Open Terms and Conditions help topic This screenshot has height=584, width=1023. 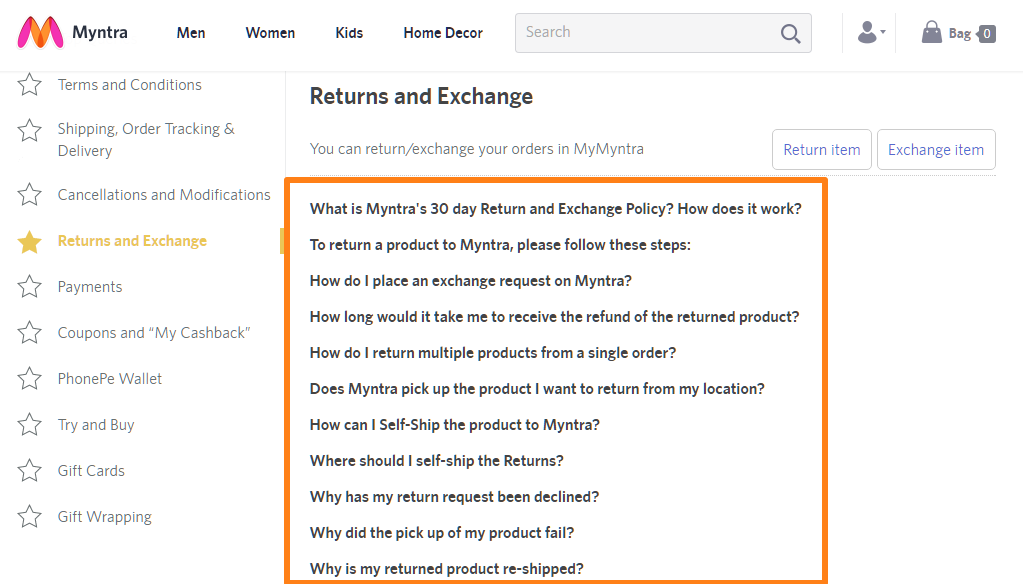tap(129, 85)
